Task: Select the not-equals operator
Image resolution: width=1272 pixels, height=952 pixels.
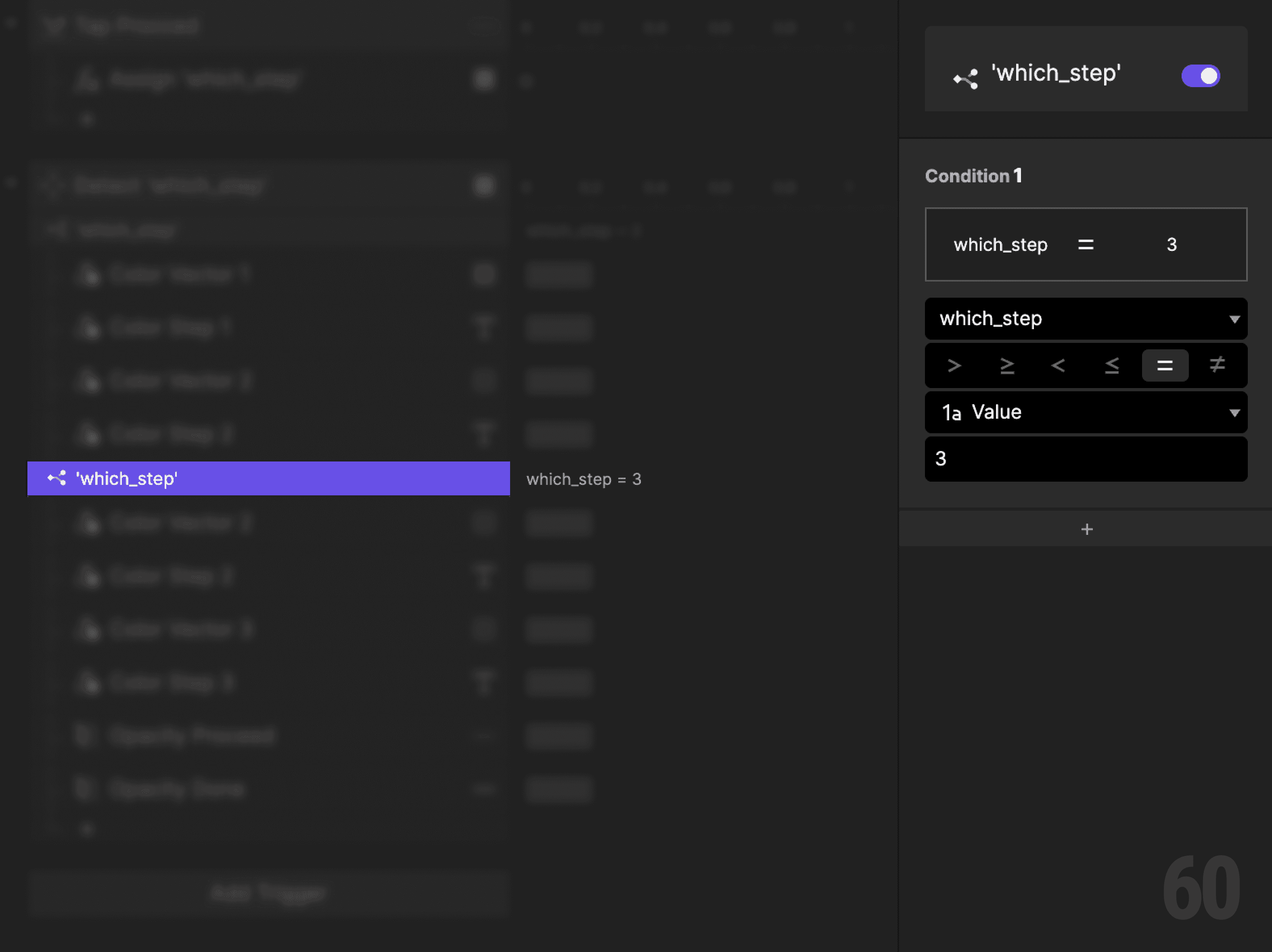Action: [1217, 365]
